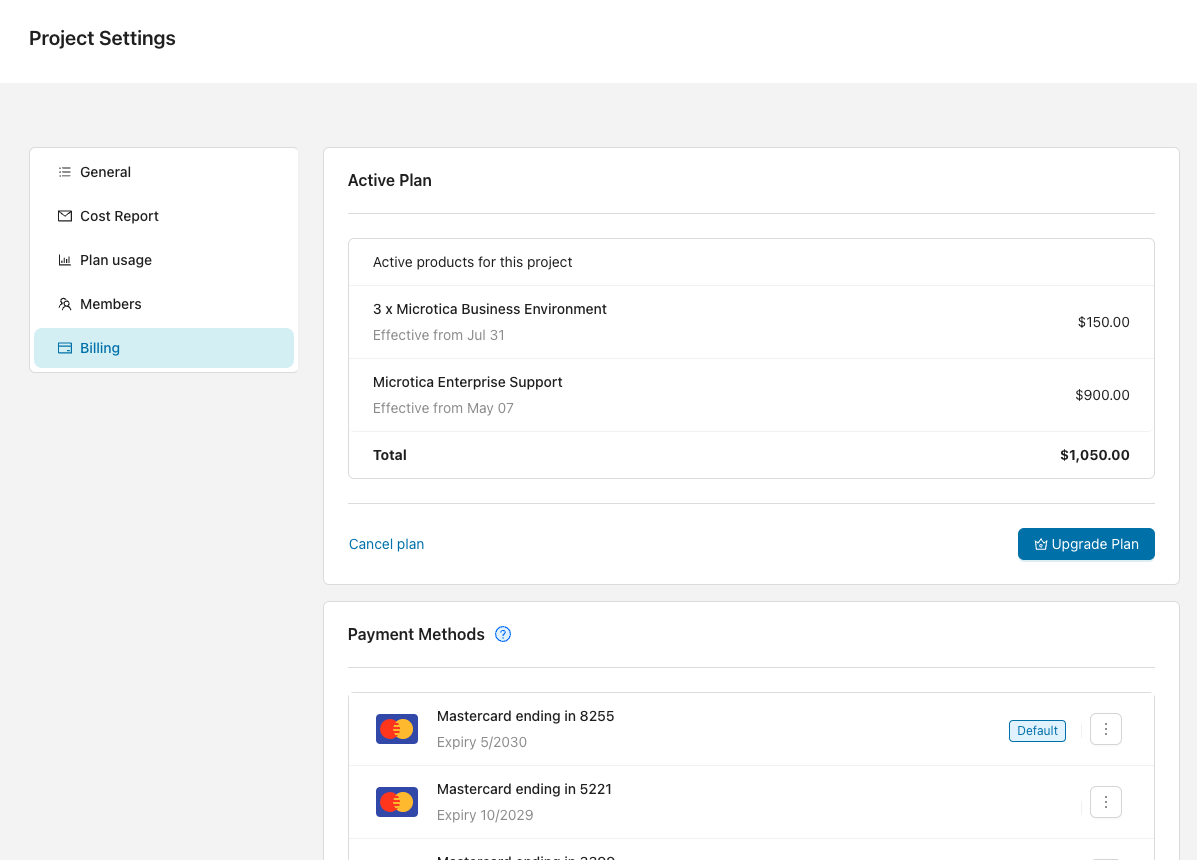This screenshot has height=860, width=1197.
Task: Select 'Microtica Enterprise Support' product text
Action: (467, 382)
